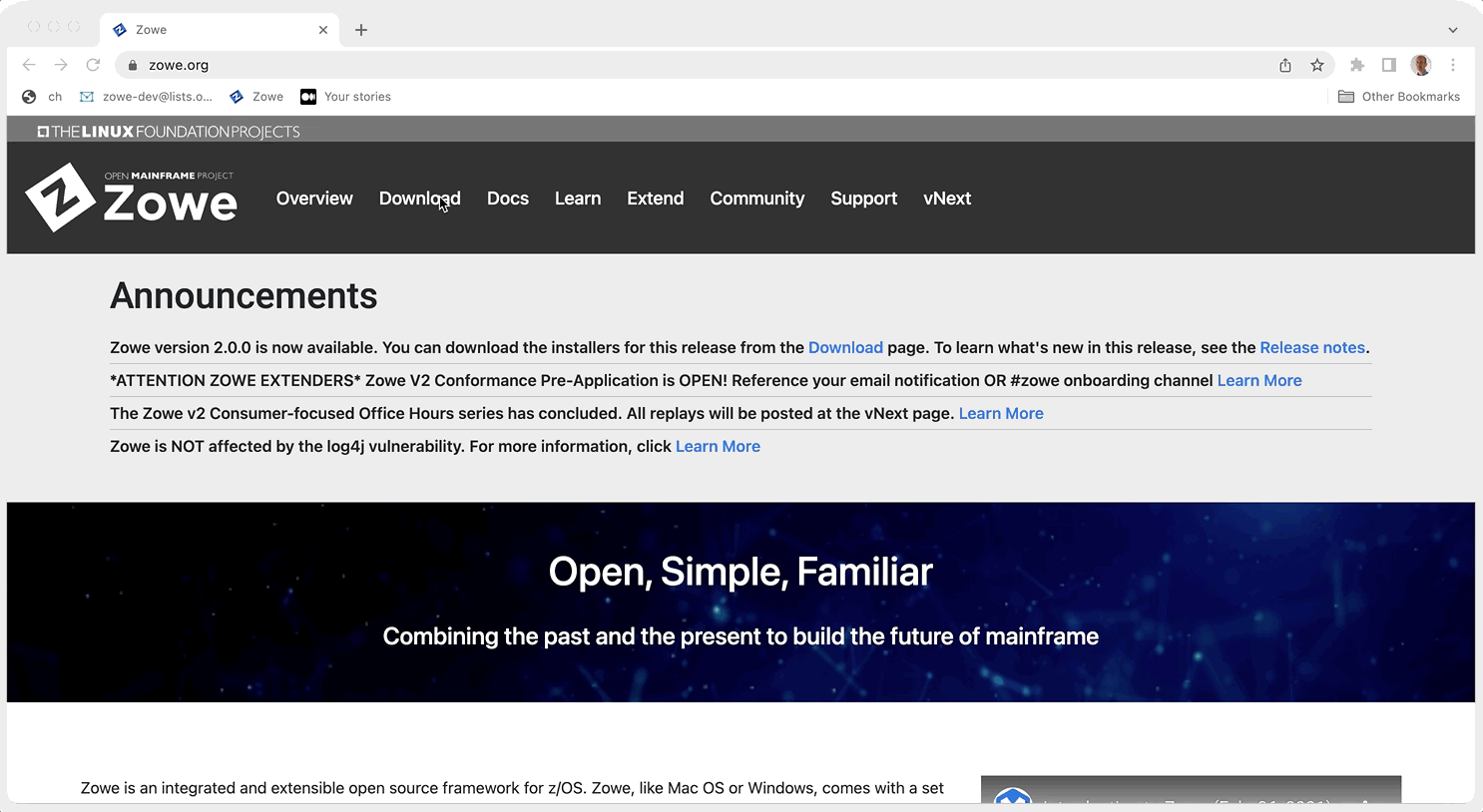This screenshot has height=812, width=1483.
Task: Open the Download menu item
Action: click(x=420, y=199)
